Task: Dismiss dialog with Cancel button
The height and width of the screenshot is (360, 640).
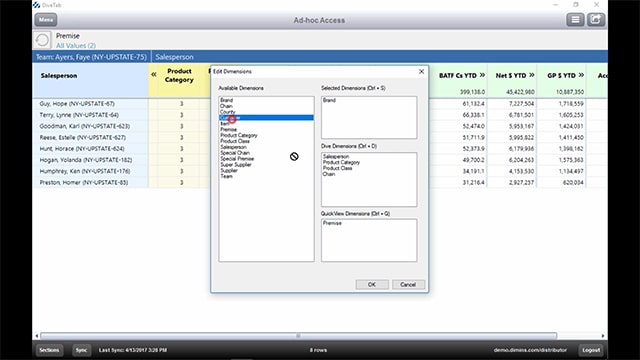Action: pos(408,284)
